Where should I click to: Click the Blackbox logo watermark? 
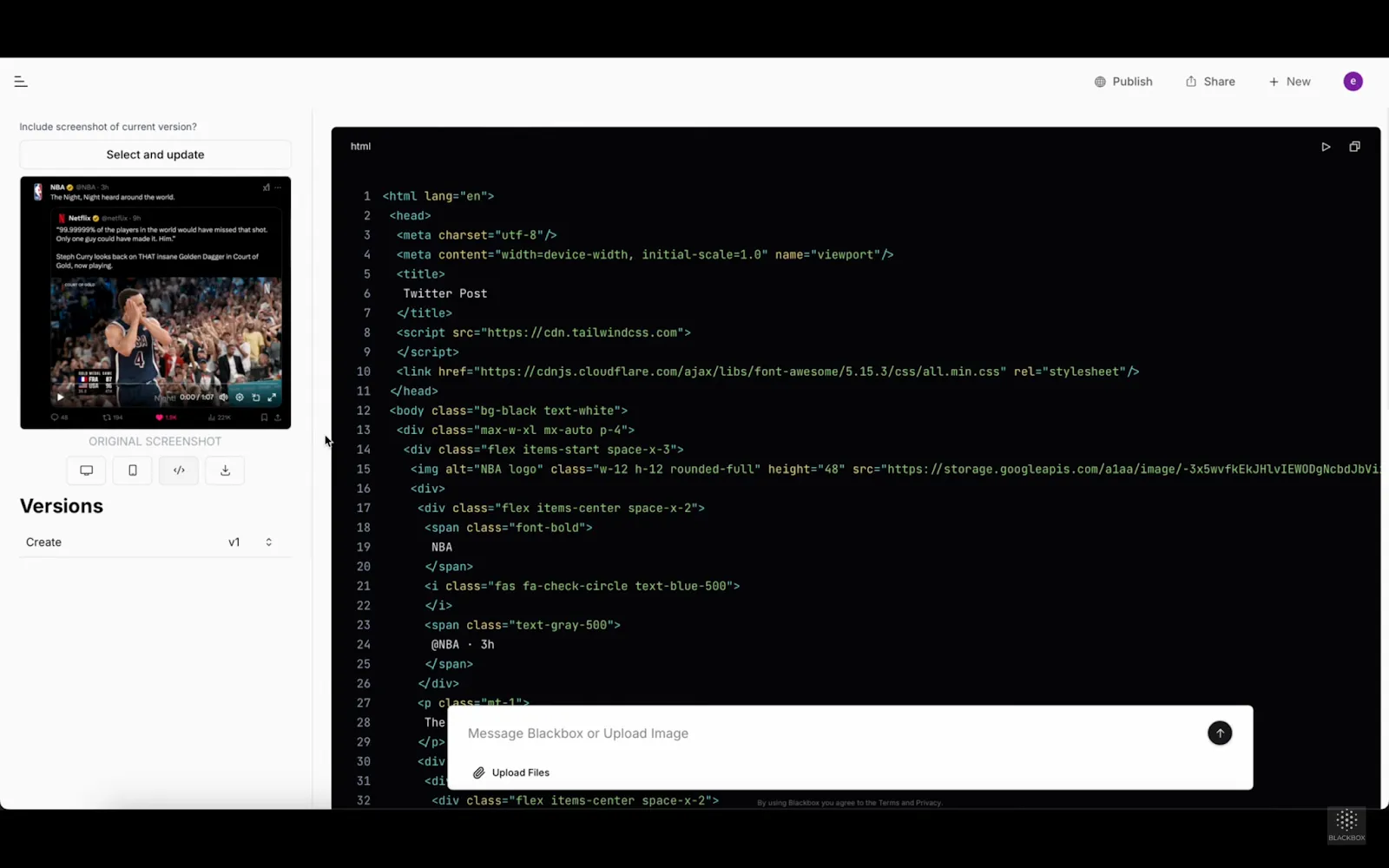click(x=1346, y=825)
